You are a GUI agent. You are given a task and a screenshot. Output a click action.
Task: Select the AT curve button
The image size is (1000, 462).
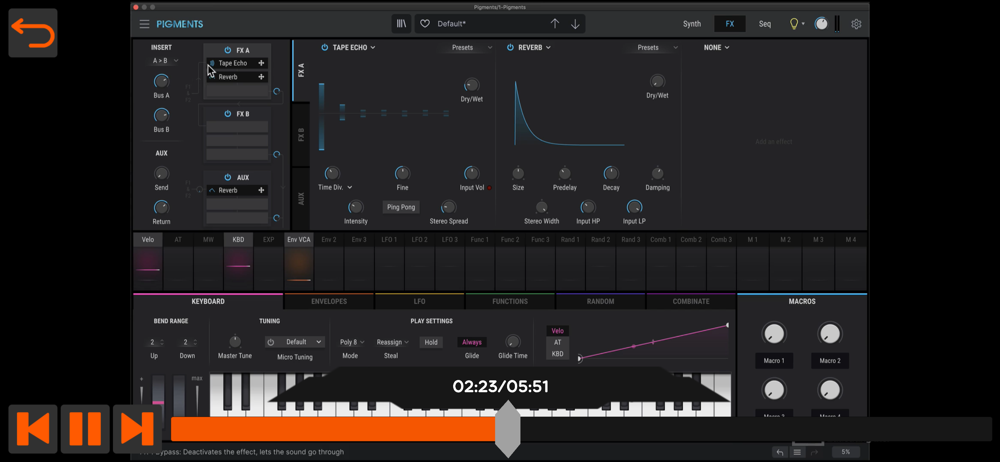click(x=557, y=342)
